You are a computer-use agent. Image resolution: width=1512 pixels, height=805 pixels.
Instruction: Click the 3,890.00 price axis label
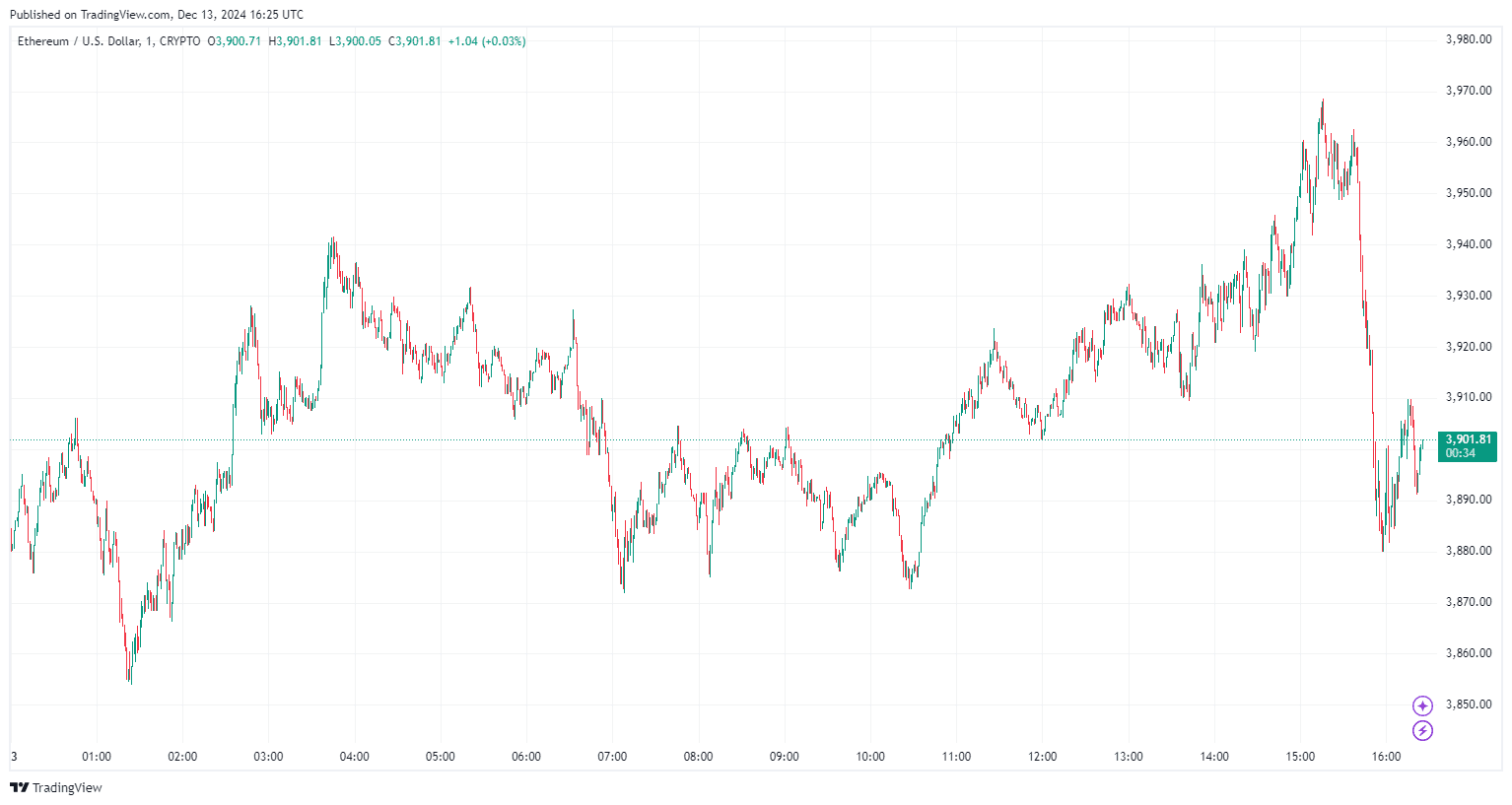pos(1469,500)
